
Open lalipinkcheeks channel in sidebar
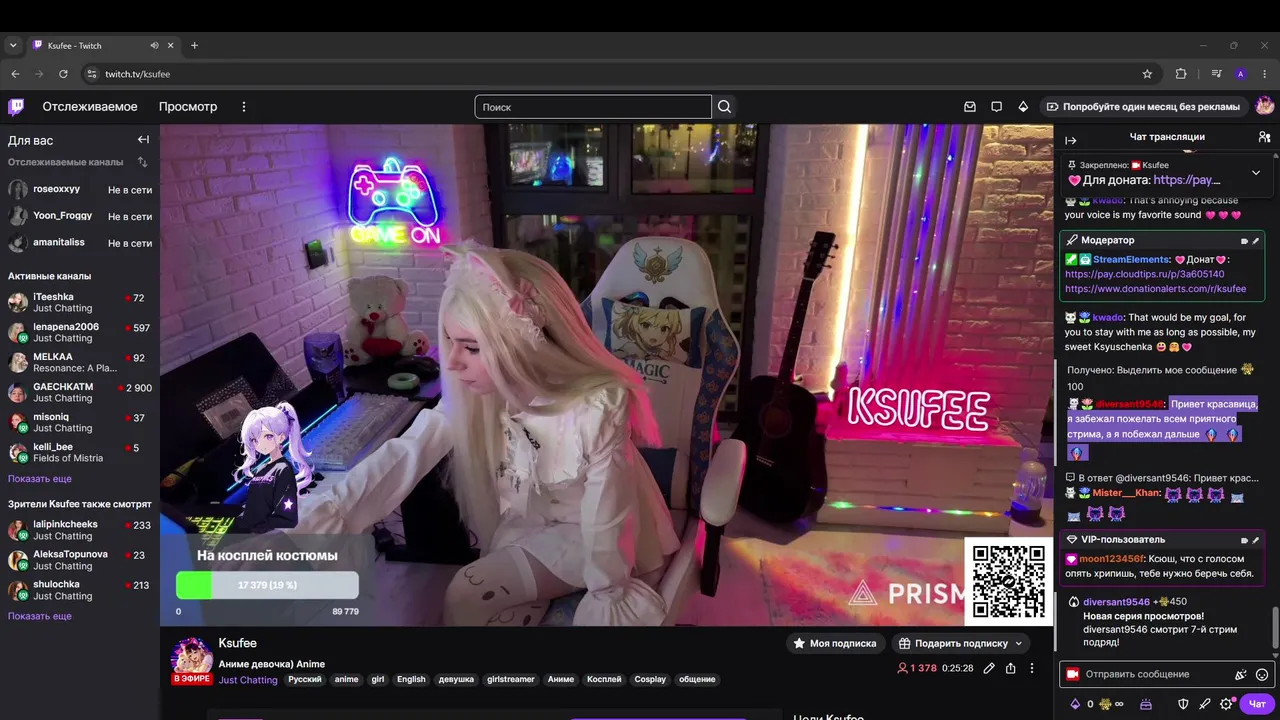79,530
